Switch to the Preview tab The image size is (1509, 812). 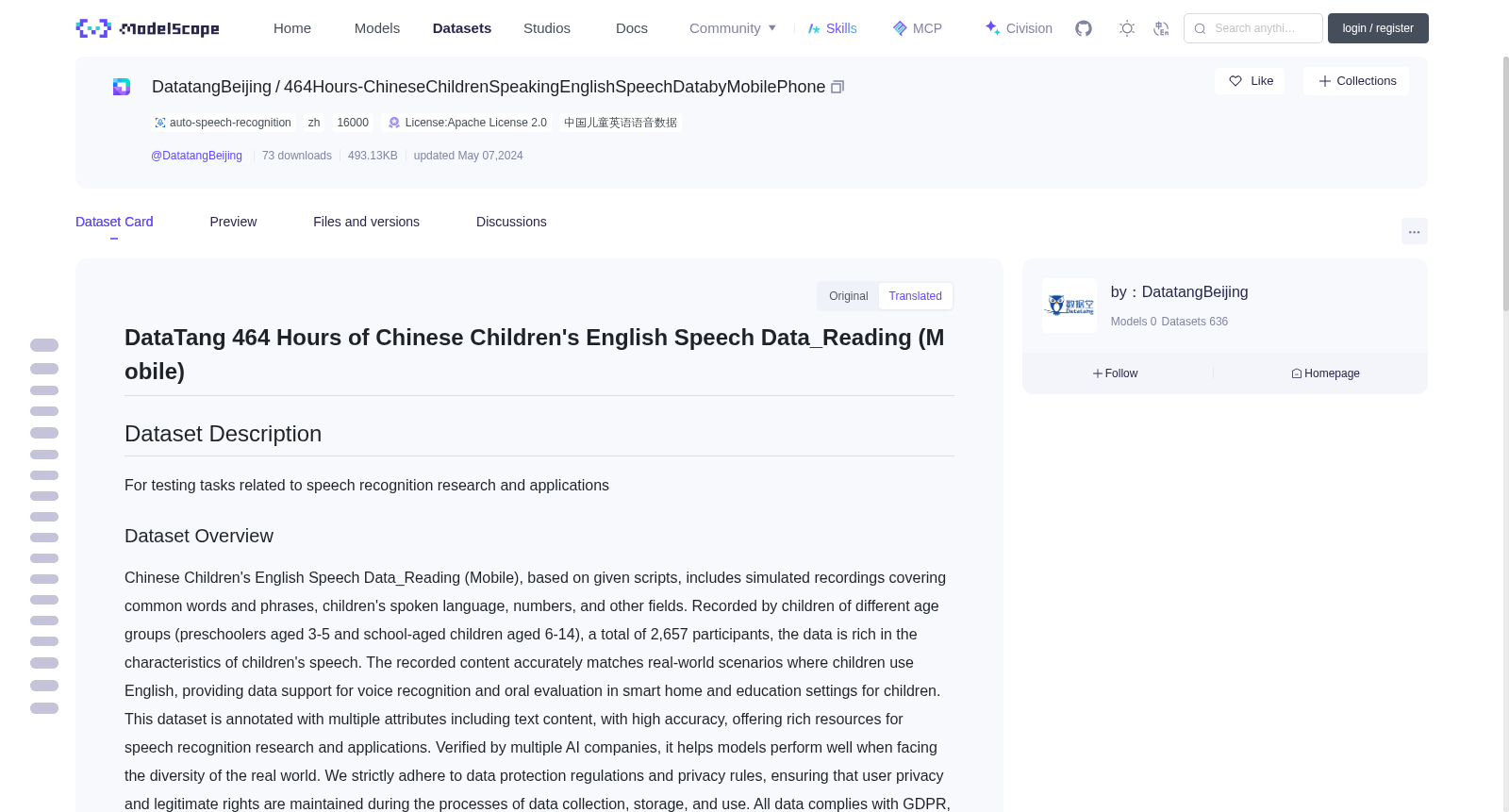pyautogui.click(x=233, y=222)
